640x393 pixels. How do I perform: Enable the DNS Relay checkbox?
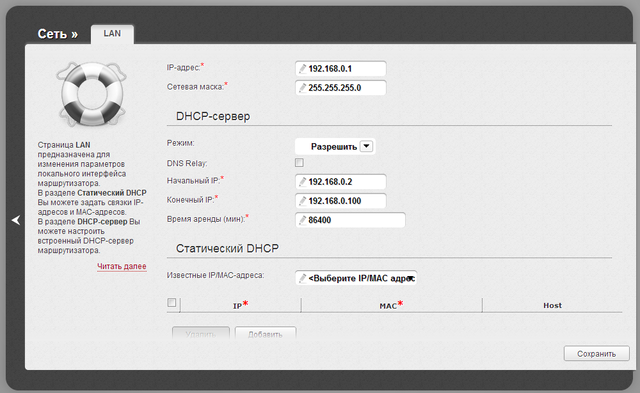point(299,162)
